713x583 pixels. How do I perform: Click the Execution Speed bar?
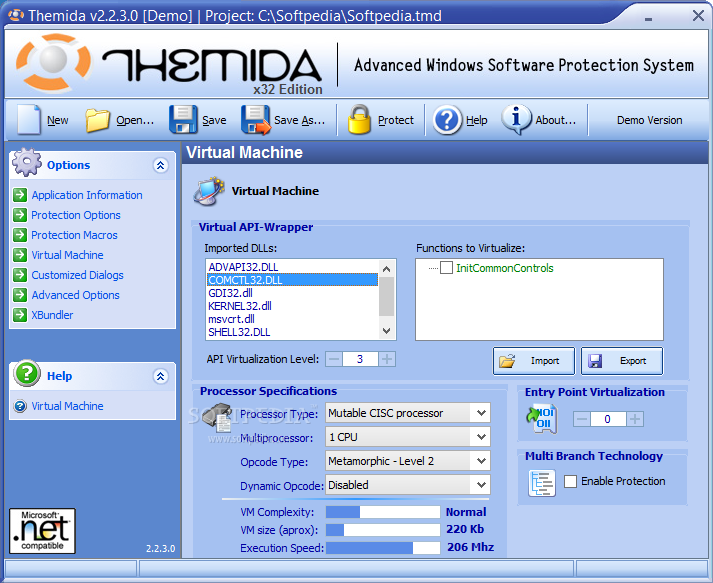[383, 548]
